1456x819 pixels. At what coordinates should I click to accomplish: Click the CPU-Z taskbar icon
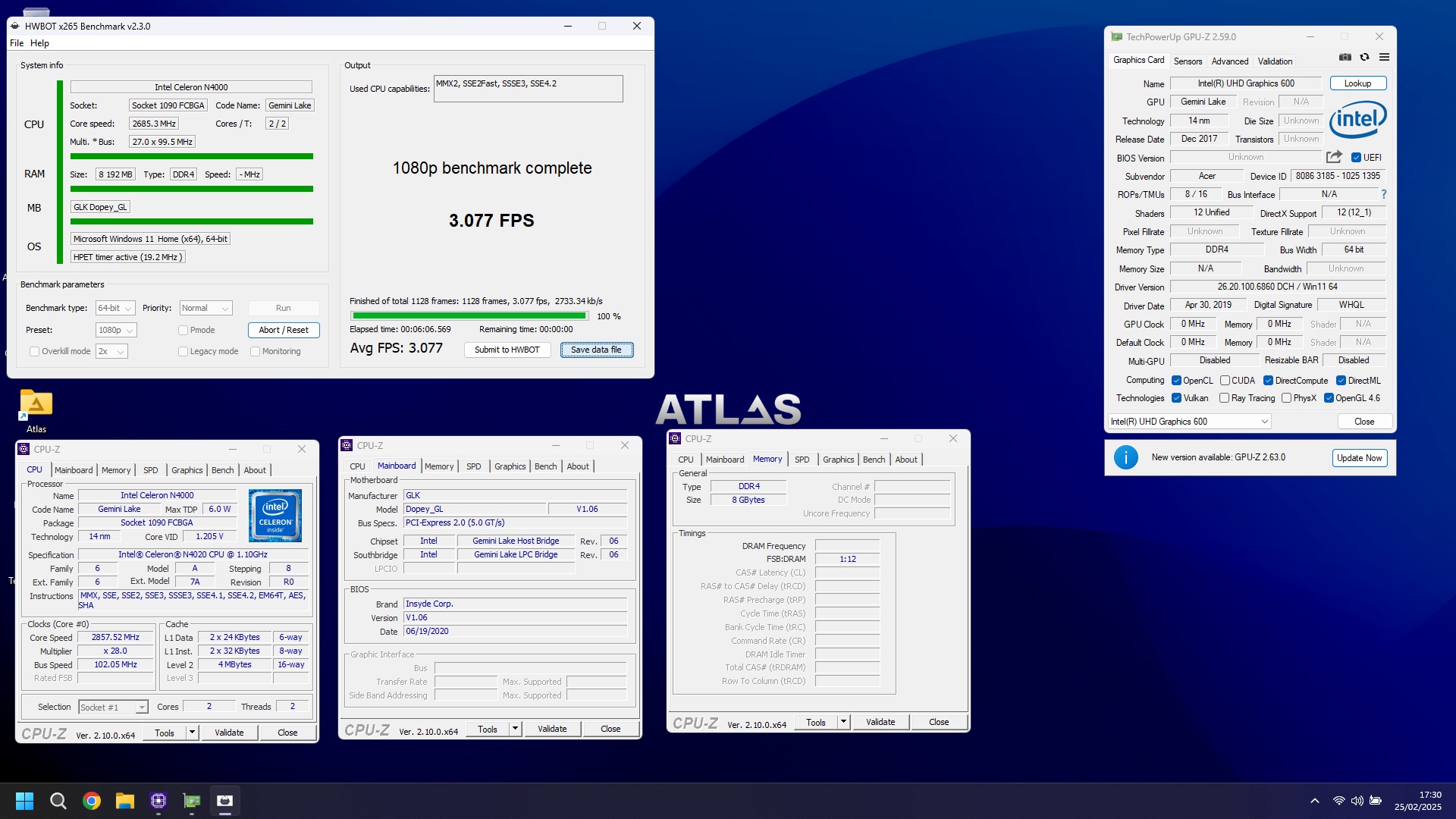tap(158, 801)
